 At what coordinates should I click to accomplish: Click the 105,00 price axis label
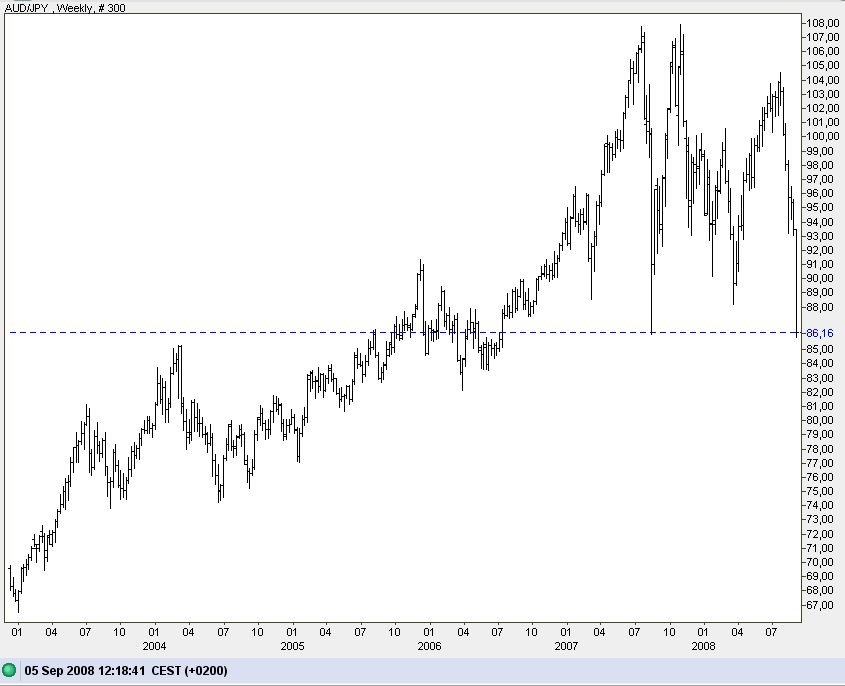tap(823, 65)
